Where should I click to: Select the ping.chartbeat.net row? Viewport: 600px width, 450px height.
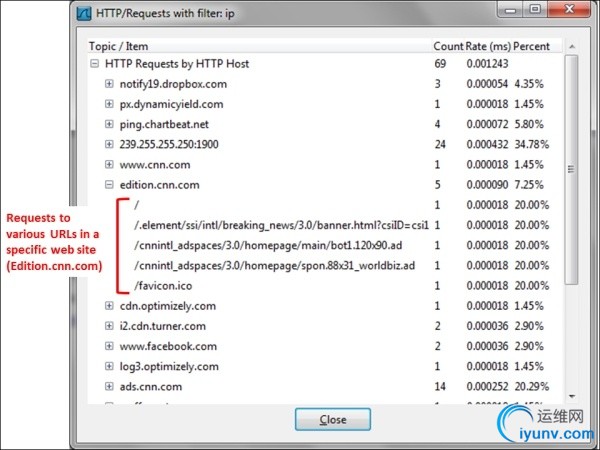(x=325, y=124)
